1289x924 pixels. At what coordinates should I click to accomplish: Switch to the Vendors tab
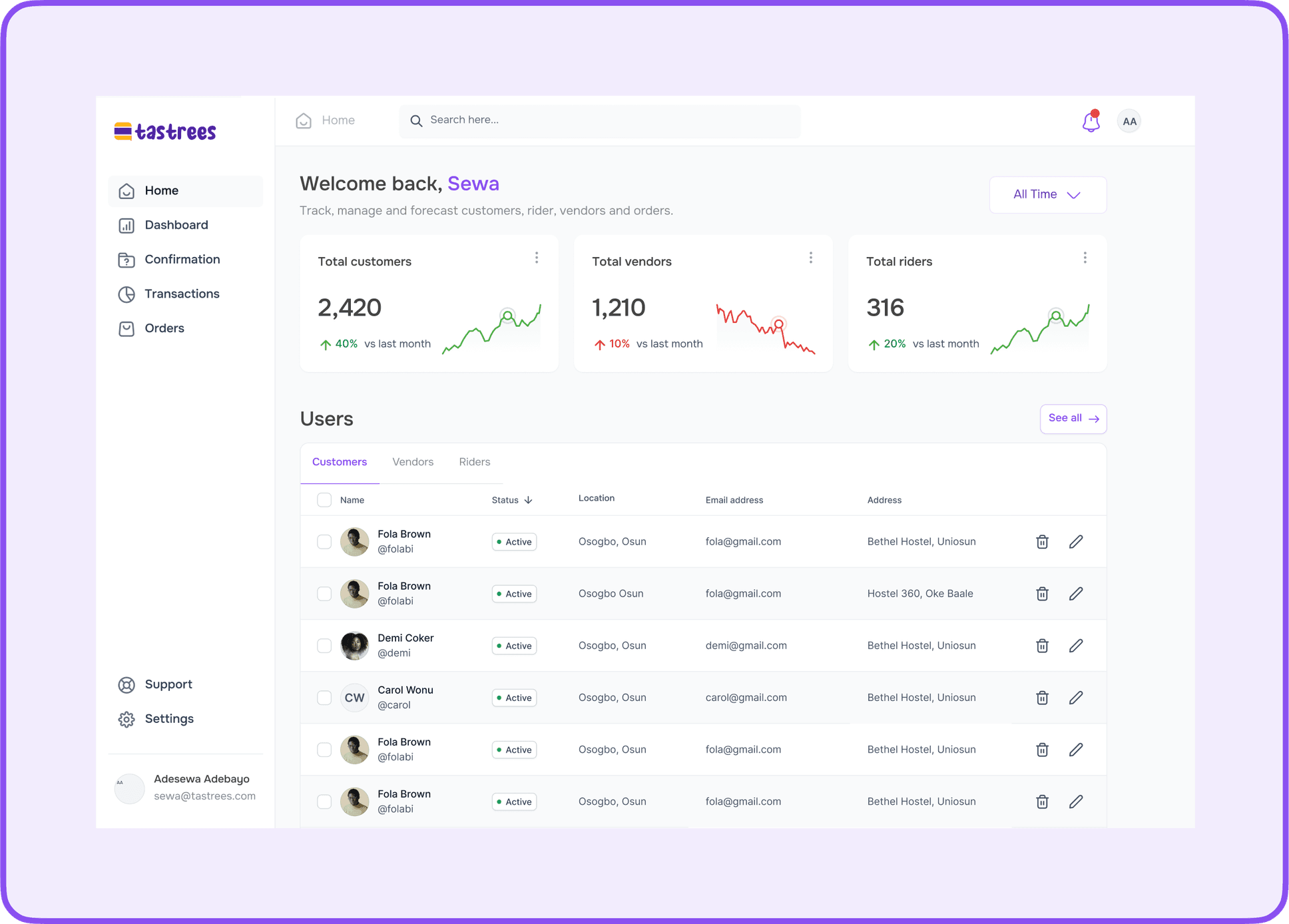pyautogui.click(x=413, y=462)
